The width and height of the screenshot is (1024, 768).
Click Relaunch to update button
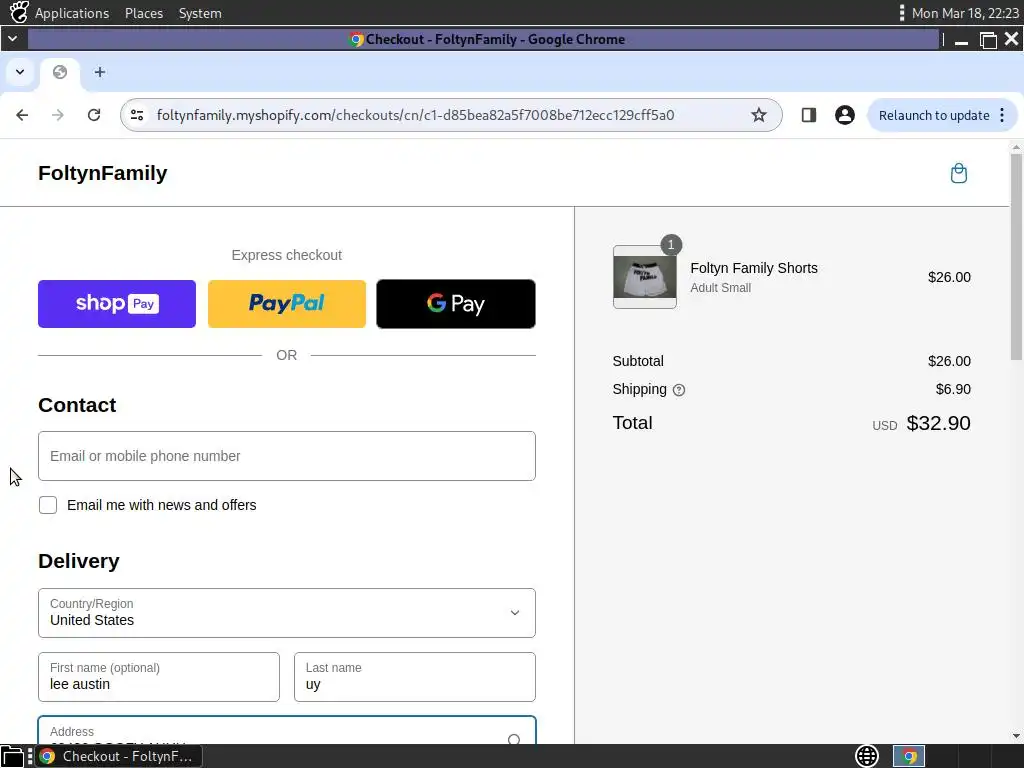pyautogui.click(x=942, y=116)
